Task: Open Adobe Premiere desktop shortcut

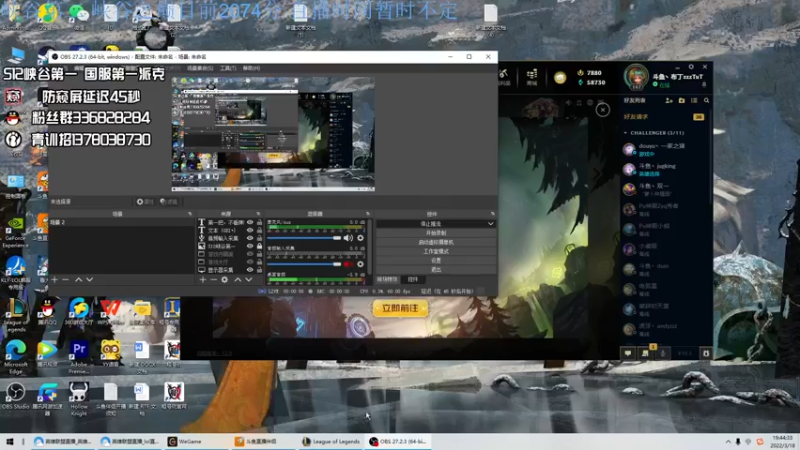Action: (x=79, y=355)
